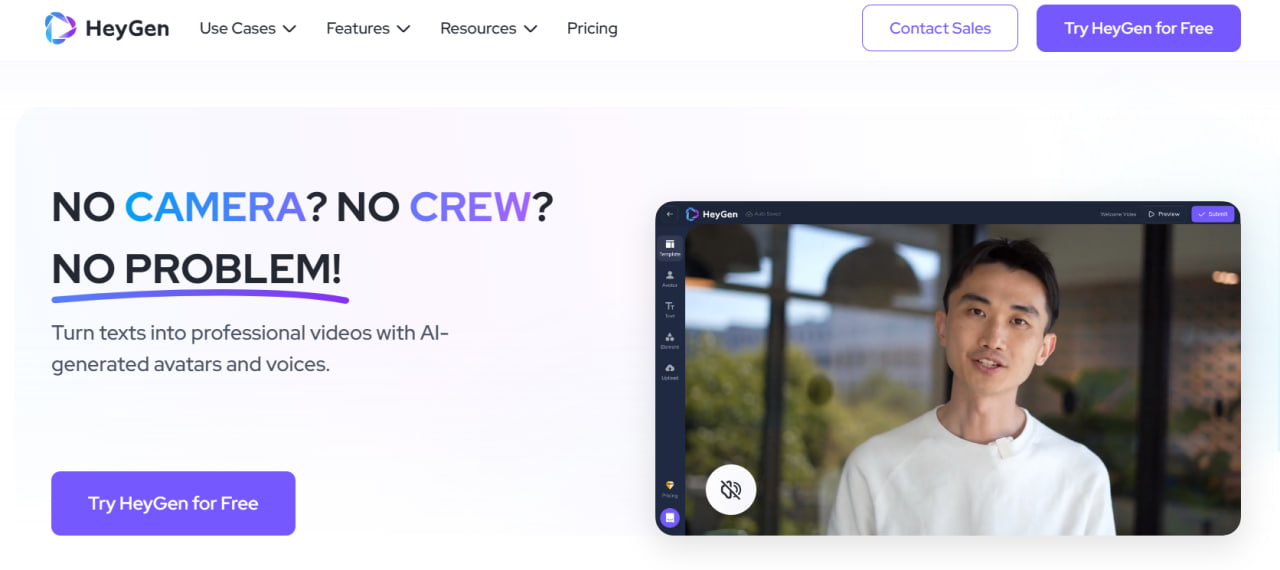This screenshot has width=1280, height=570.
Task: Click Try HeyGen for Free in the header
Action: click(1139, 28)
